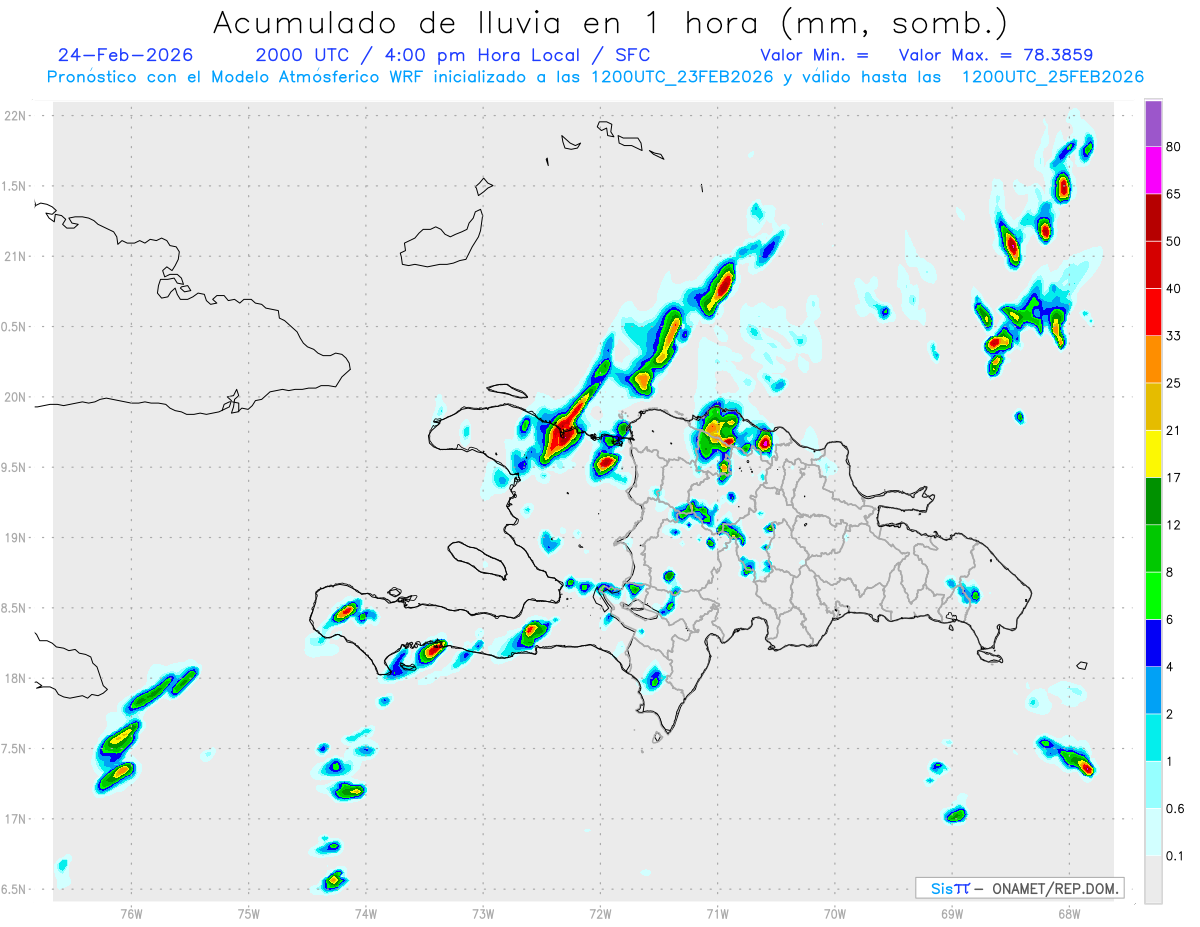Click the gray legend swatch below 0.1
Screen dimensions: 1200x927
[x=1153, y=880]
